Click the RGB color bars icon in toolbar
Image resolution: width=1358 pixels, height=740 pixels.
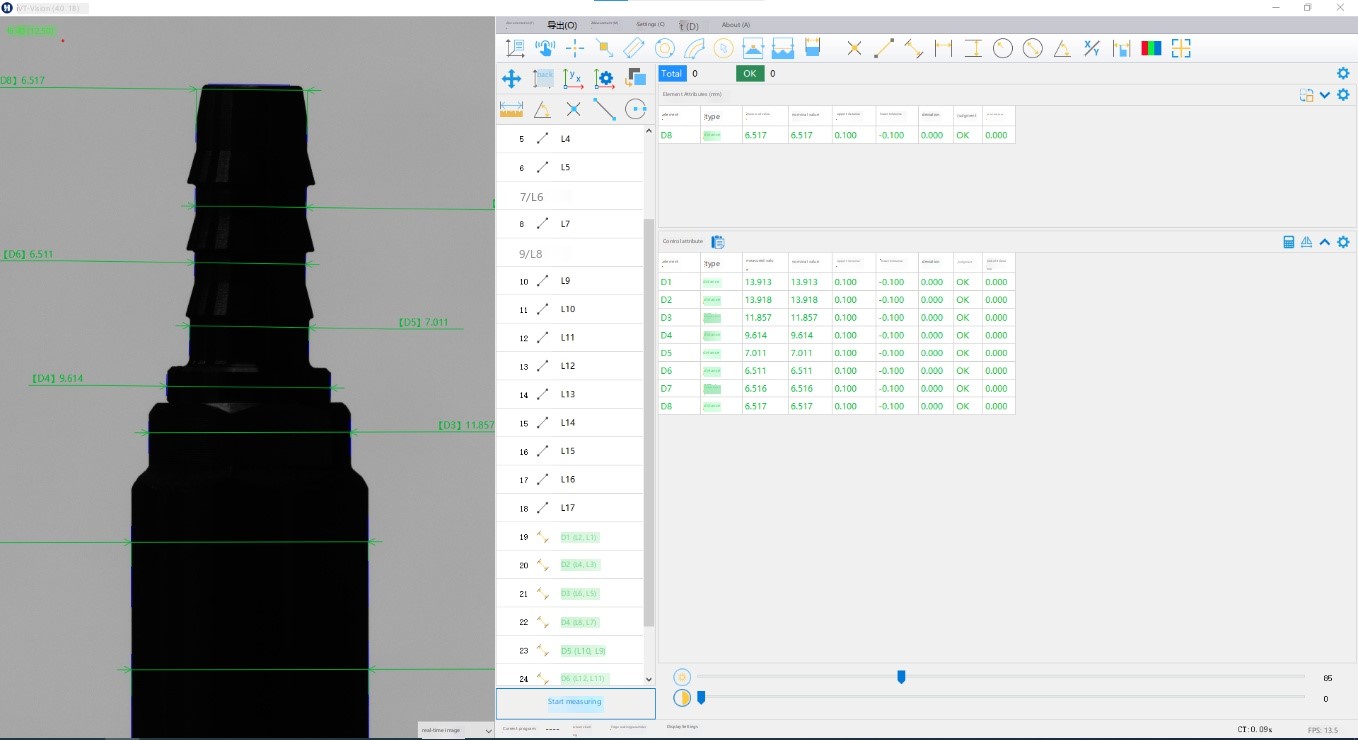(1151, 48)
